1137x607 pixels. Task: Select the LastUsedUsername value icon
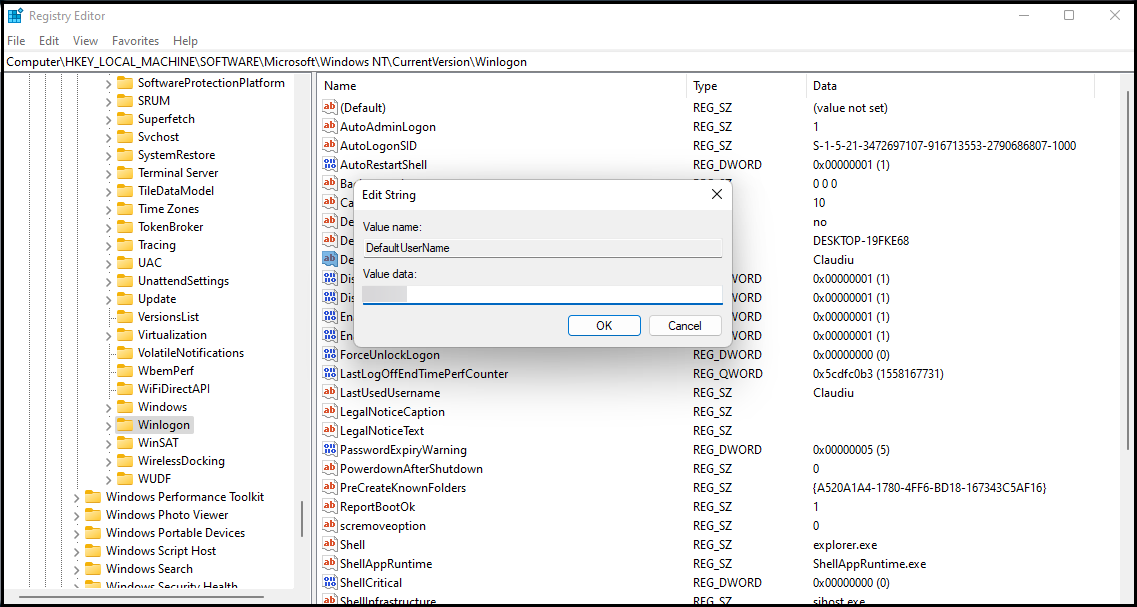coord(330,392)
